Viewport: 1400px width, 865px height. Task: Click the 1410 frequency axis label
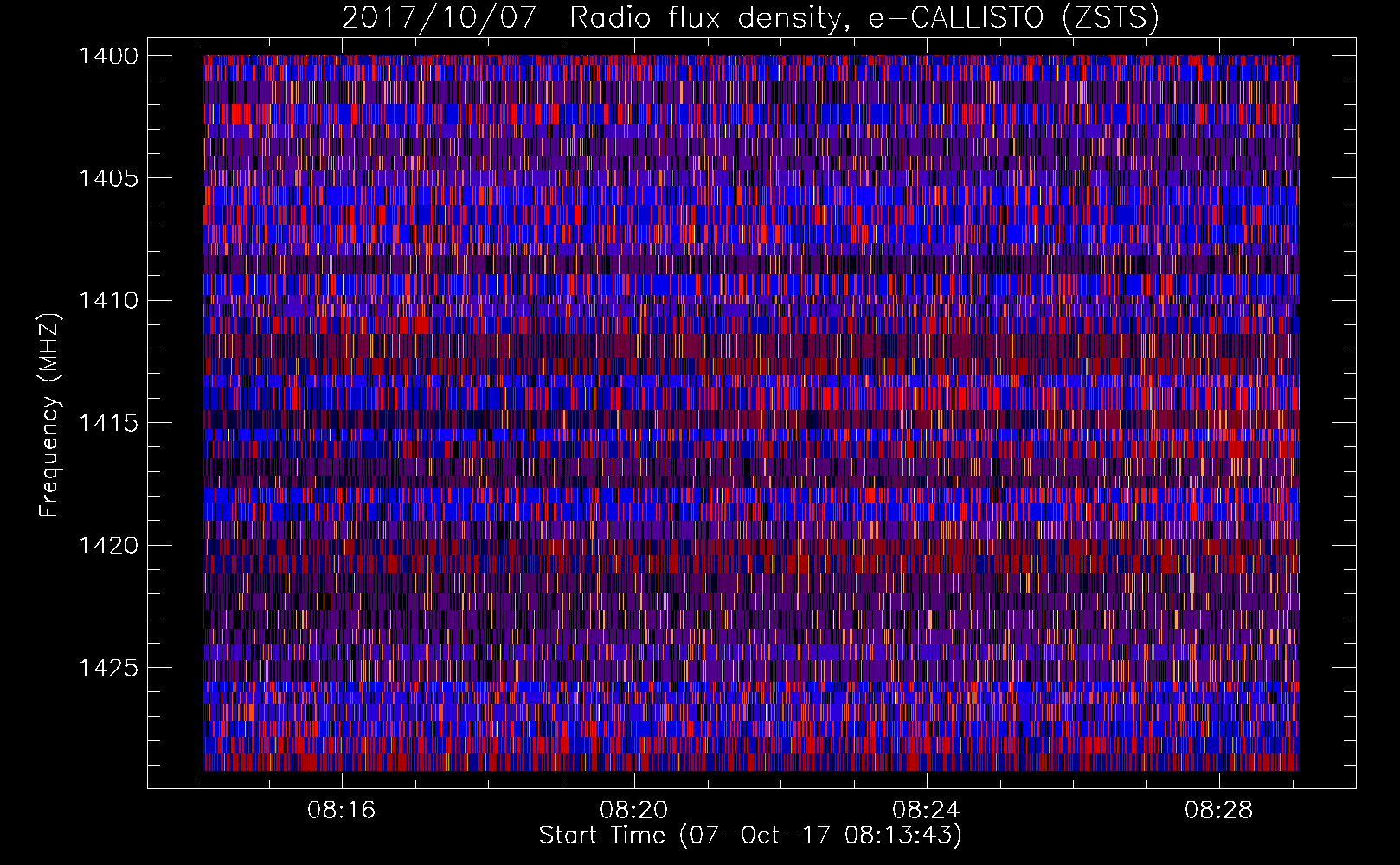[x=108, y=301]
